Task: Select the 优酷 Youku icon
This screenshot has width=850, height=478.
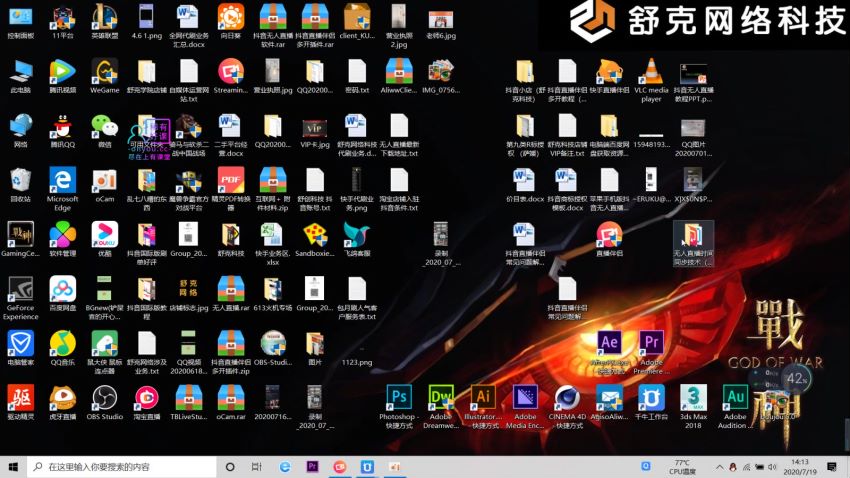Action: (105, 234)
